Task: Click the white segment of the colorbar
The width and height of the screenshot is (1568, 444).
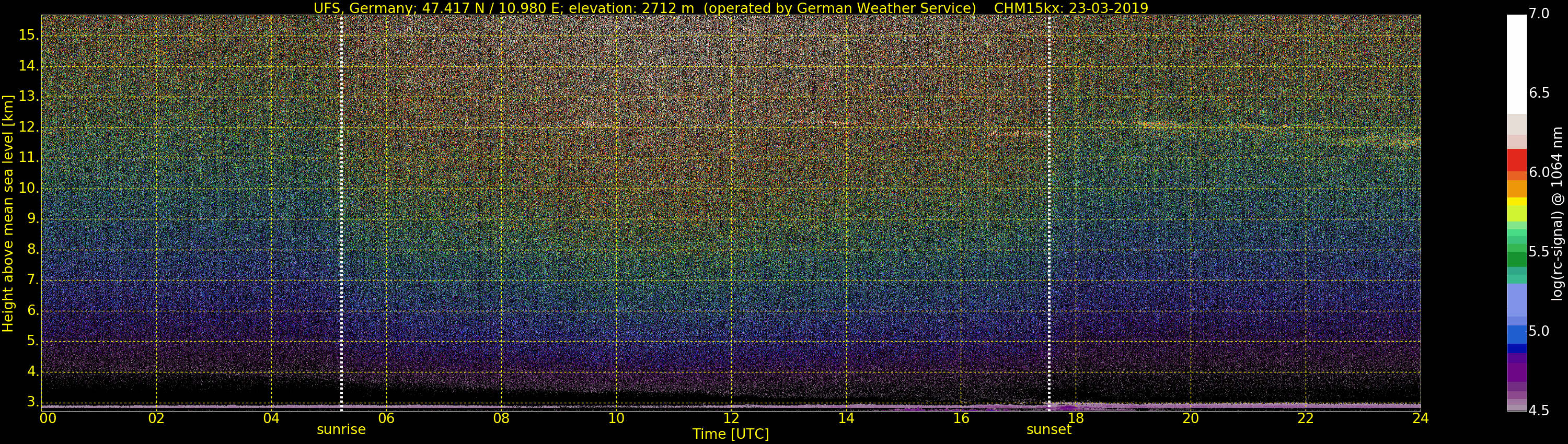Action: (x=1516, y=64)
